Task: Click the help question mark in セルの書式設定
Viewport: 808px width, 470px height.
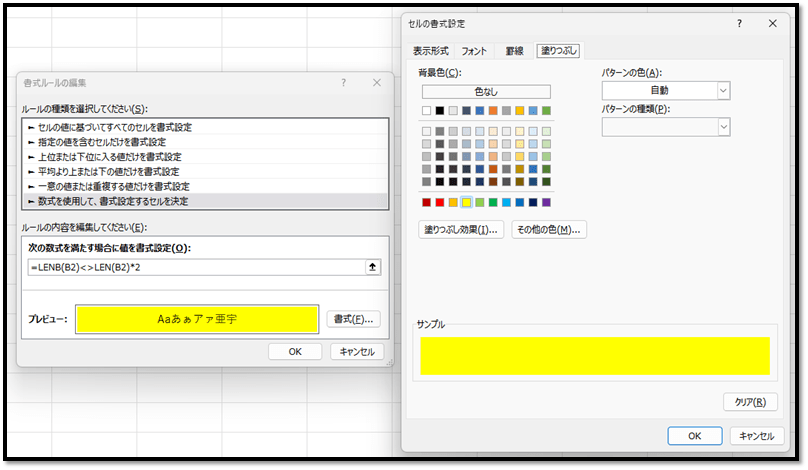Action: click(x=739, y=23)
